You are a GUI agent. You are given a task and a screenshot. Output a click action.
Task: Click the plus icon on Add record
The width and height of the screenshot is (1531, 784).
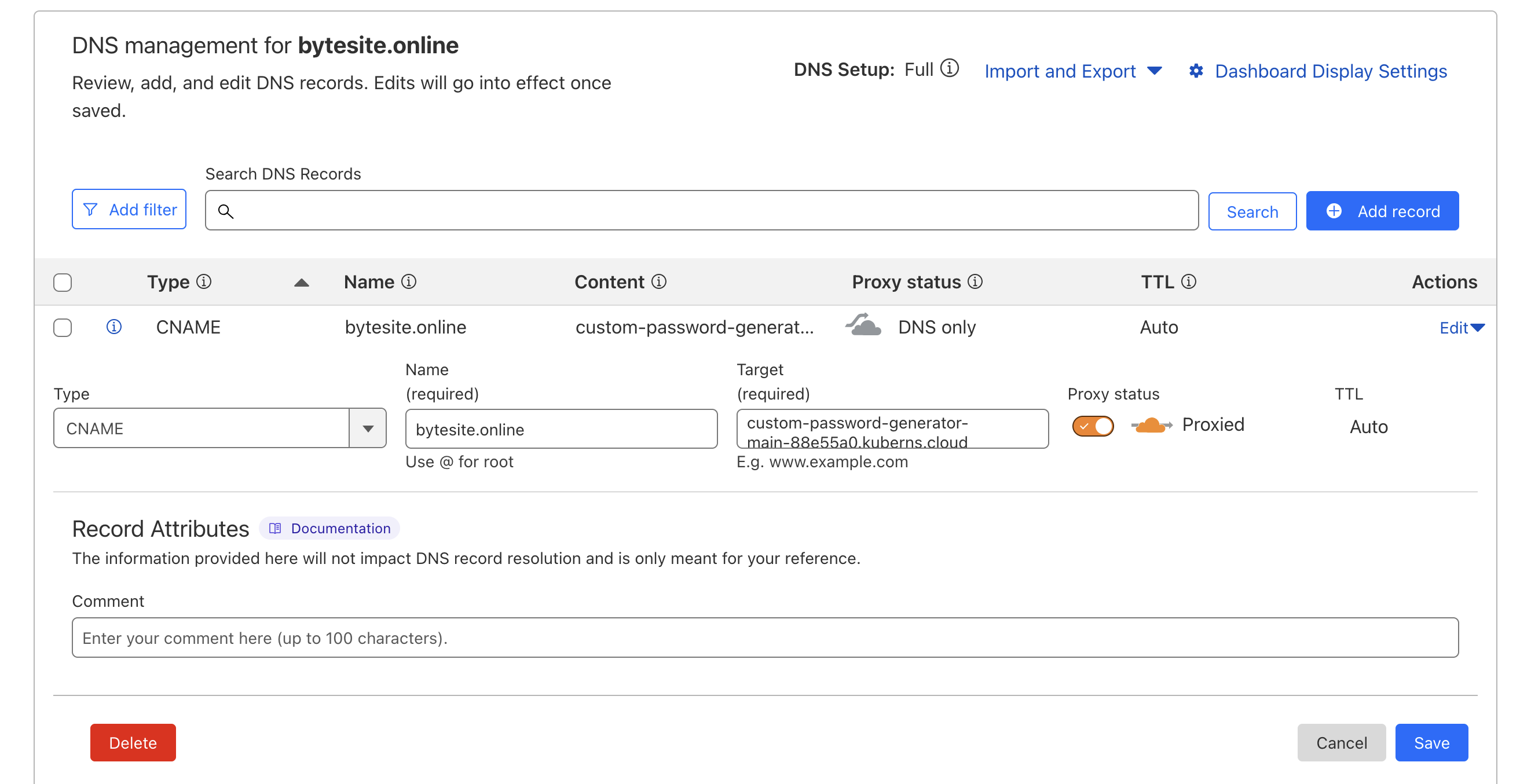coord(1333,210)
